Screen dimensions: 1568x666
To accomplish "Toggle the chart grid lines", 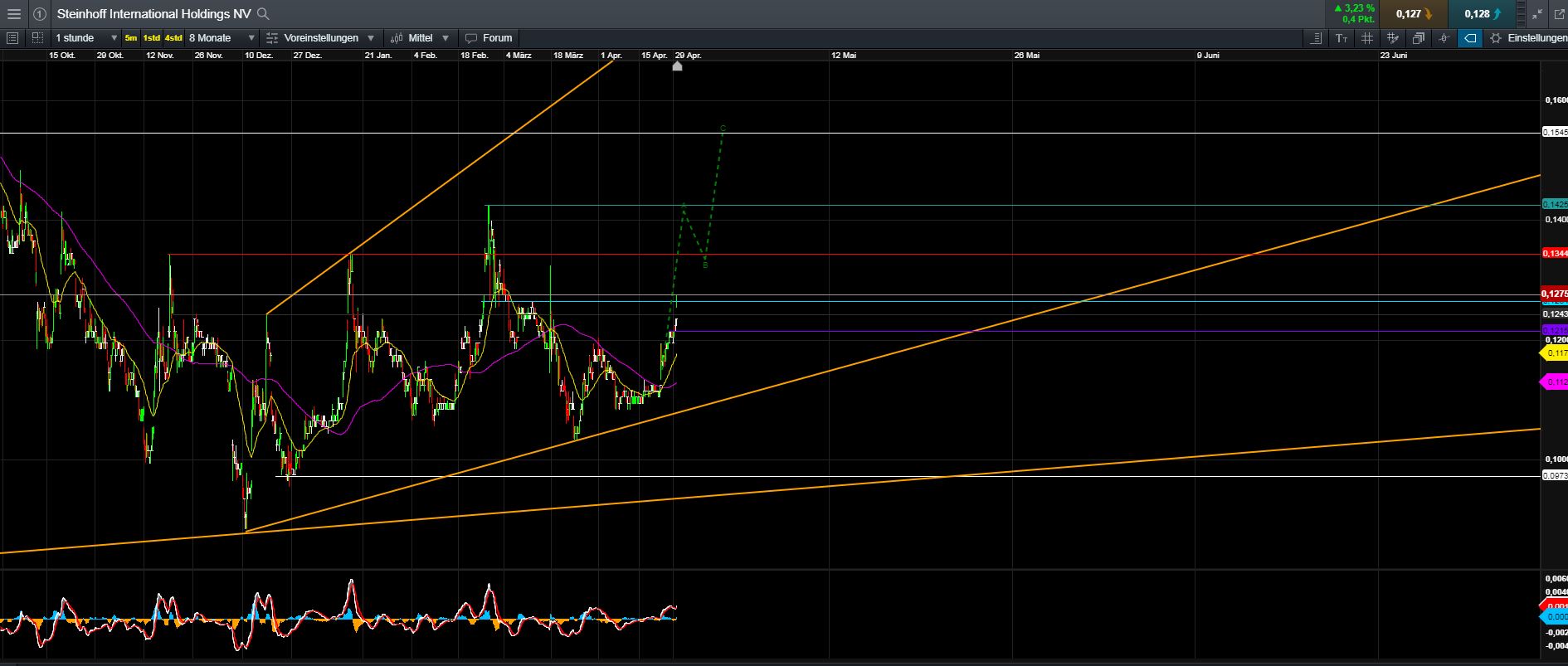I will [1367, 38].
